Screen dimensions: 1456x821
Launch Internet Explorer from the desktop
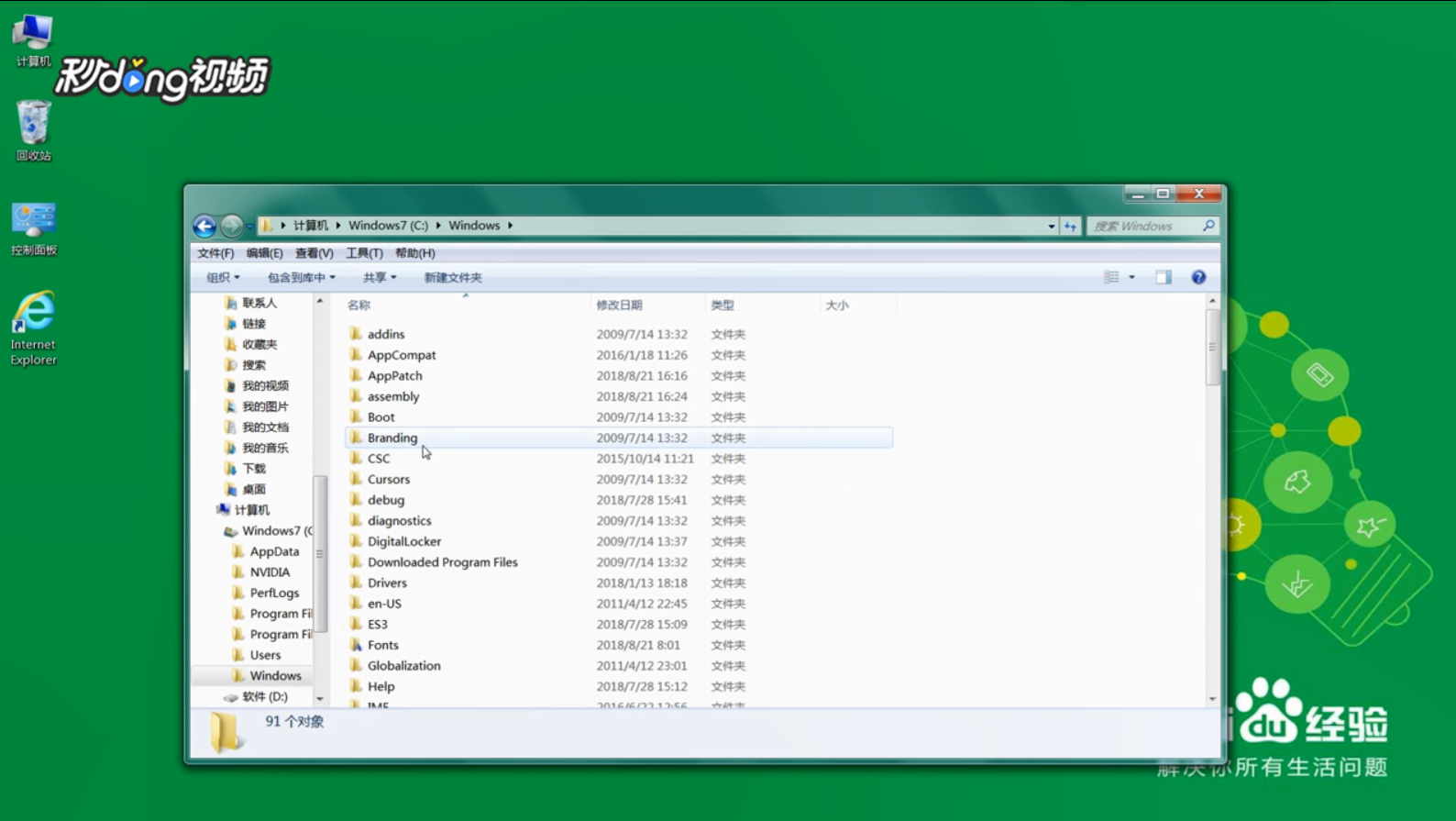coord(34,328)
